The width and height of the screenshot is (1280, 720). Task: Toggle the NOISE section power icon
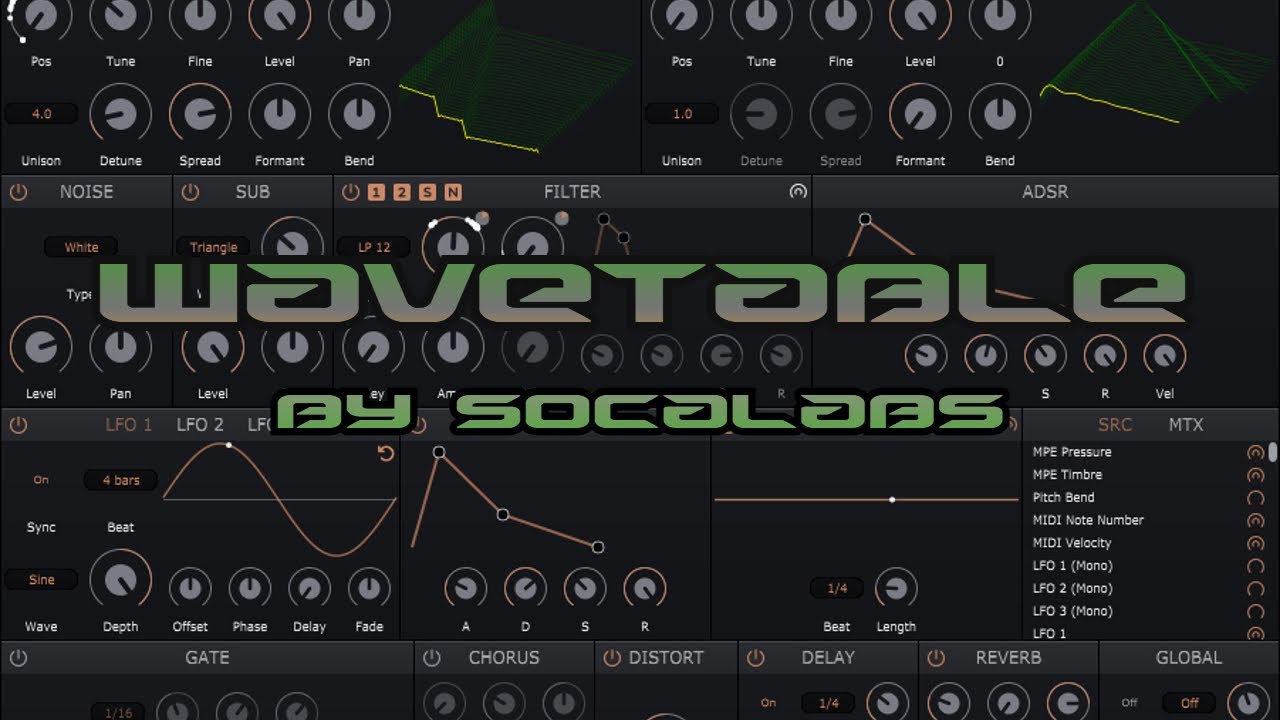pos(18,192)
